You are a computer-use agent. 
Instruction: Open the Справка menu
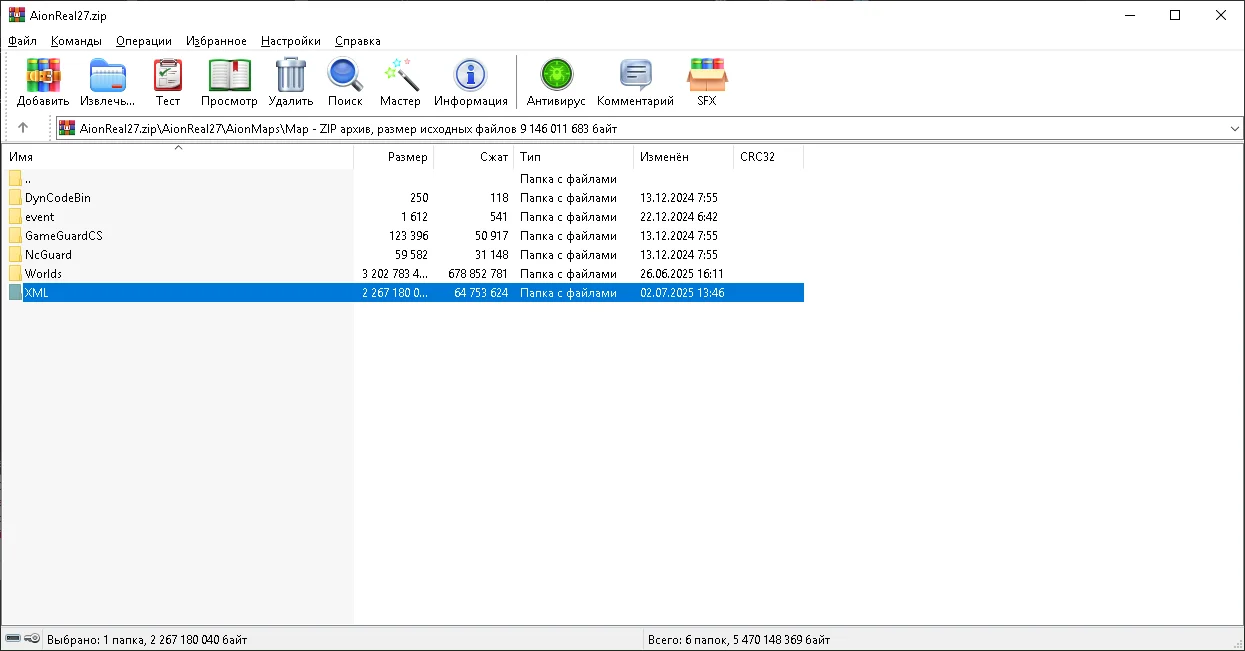tap(358, 41)
